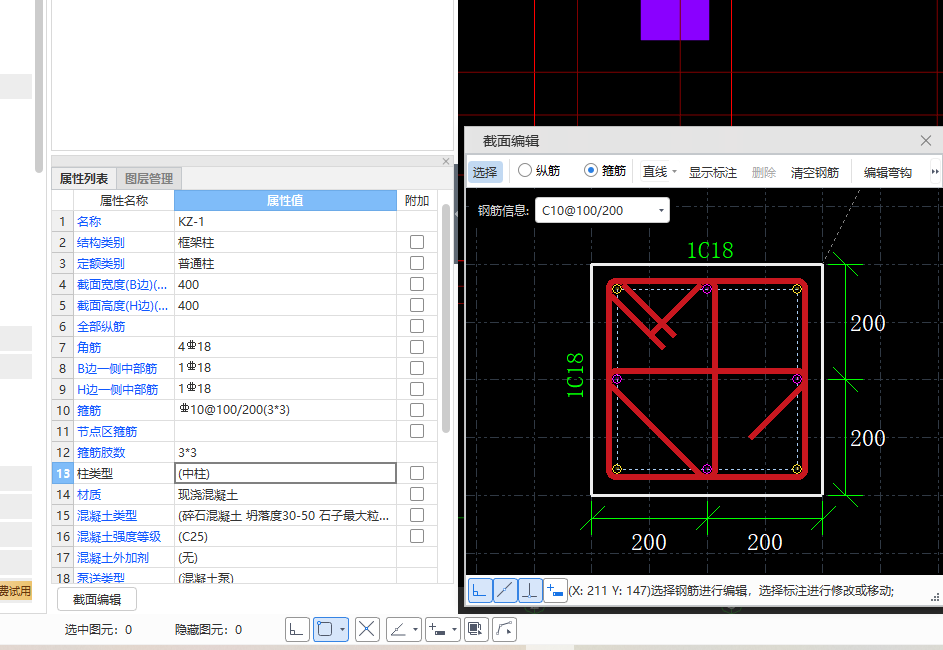Click the top 1C18 rebar annotation

[x=710, y=250]
